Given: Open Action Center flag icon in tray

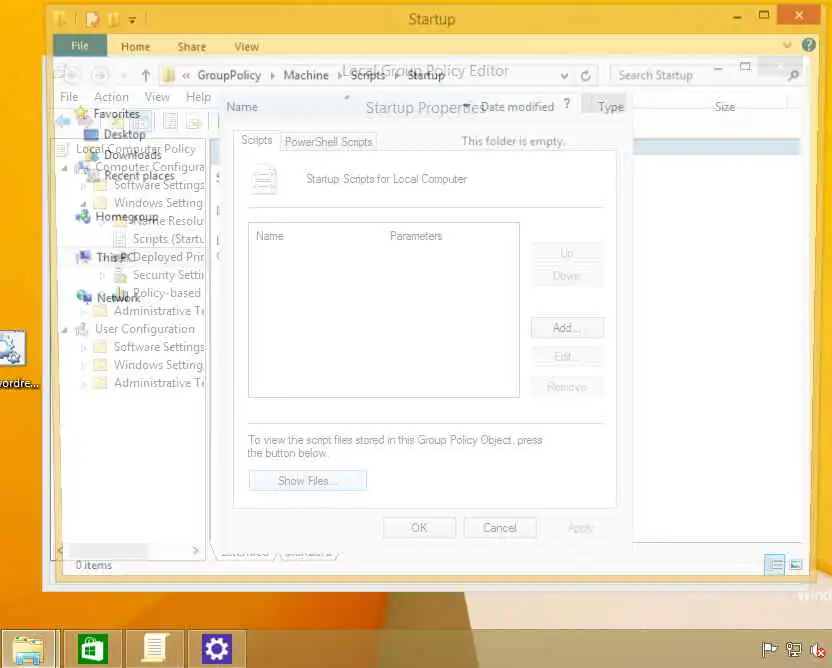Looking at the screenshot, I should 769,649.
